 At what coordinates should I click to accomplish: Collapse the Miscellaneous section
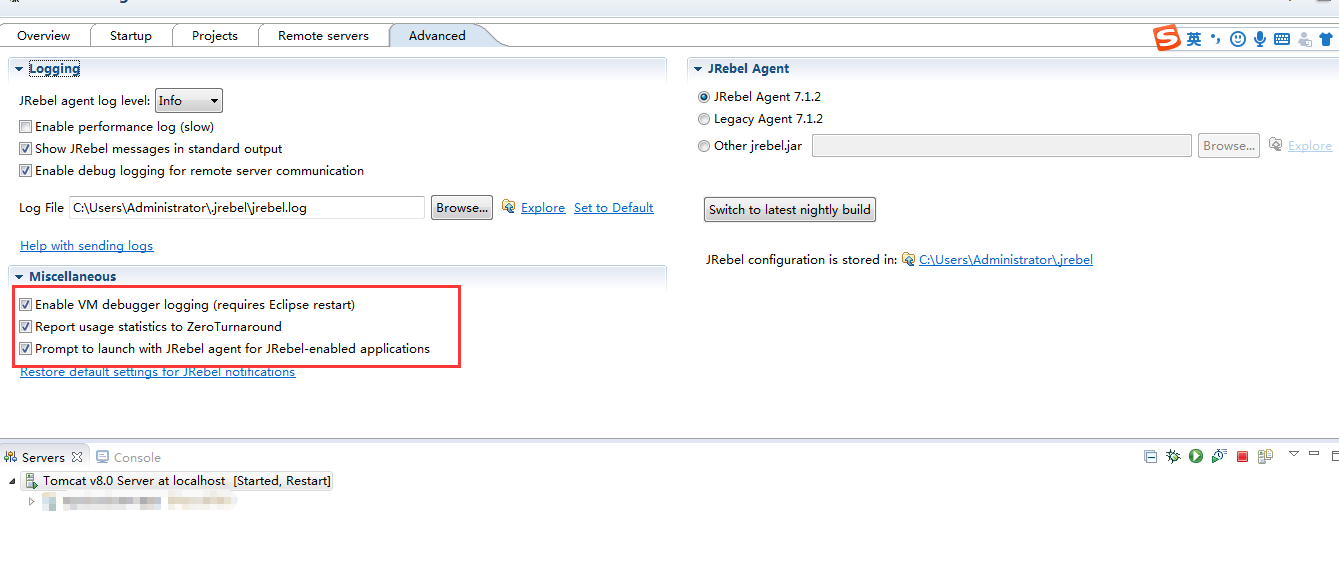(x=19, y=277)
